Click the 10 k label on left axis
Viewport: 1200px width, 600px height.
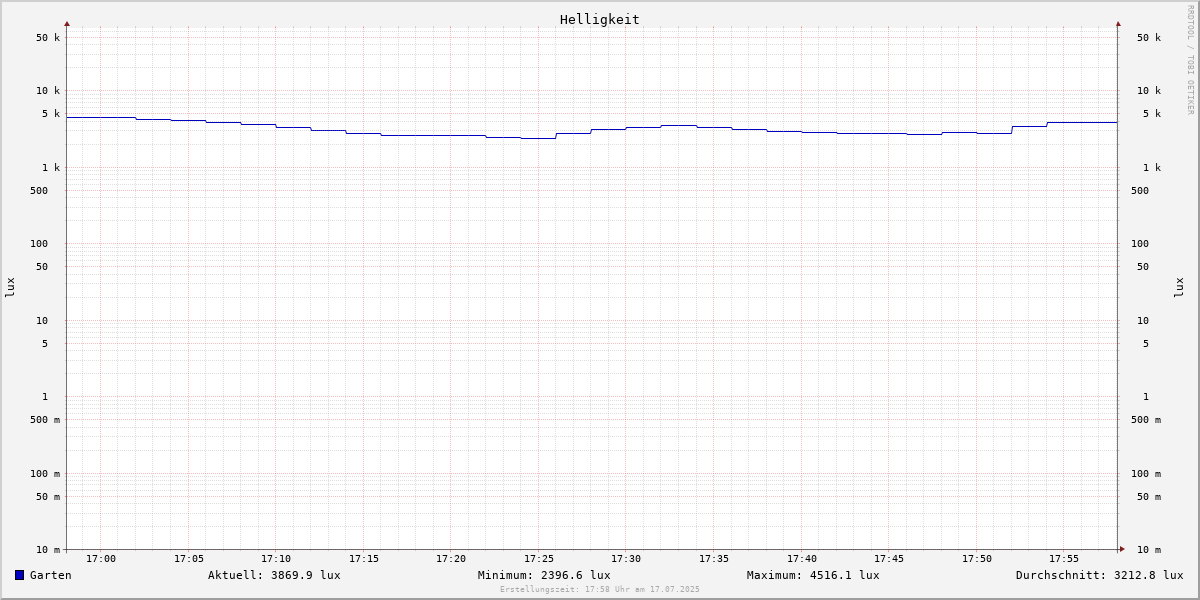point(48,91)
